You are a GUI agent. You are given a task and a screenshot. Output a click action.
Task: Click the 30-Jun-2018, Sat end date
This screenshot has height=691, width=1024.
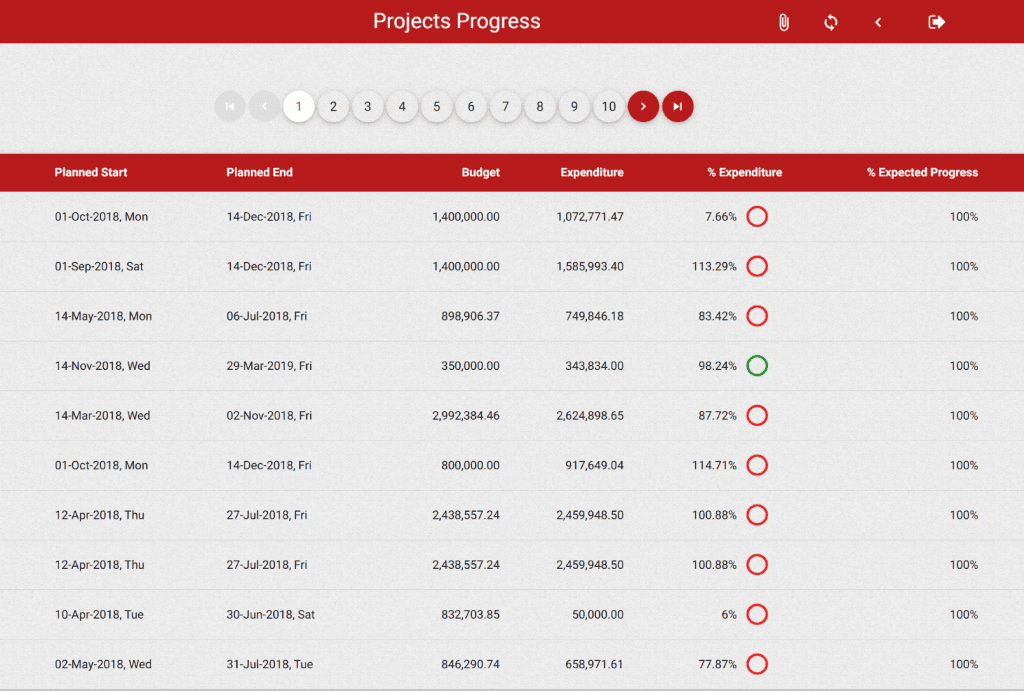270,615
